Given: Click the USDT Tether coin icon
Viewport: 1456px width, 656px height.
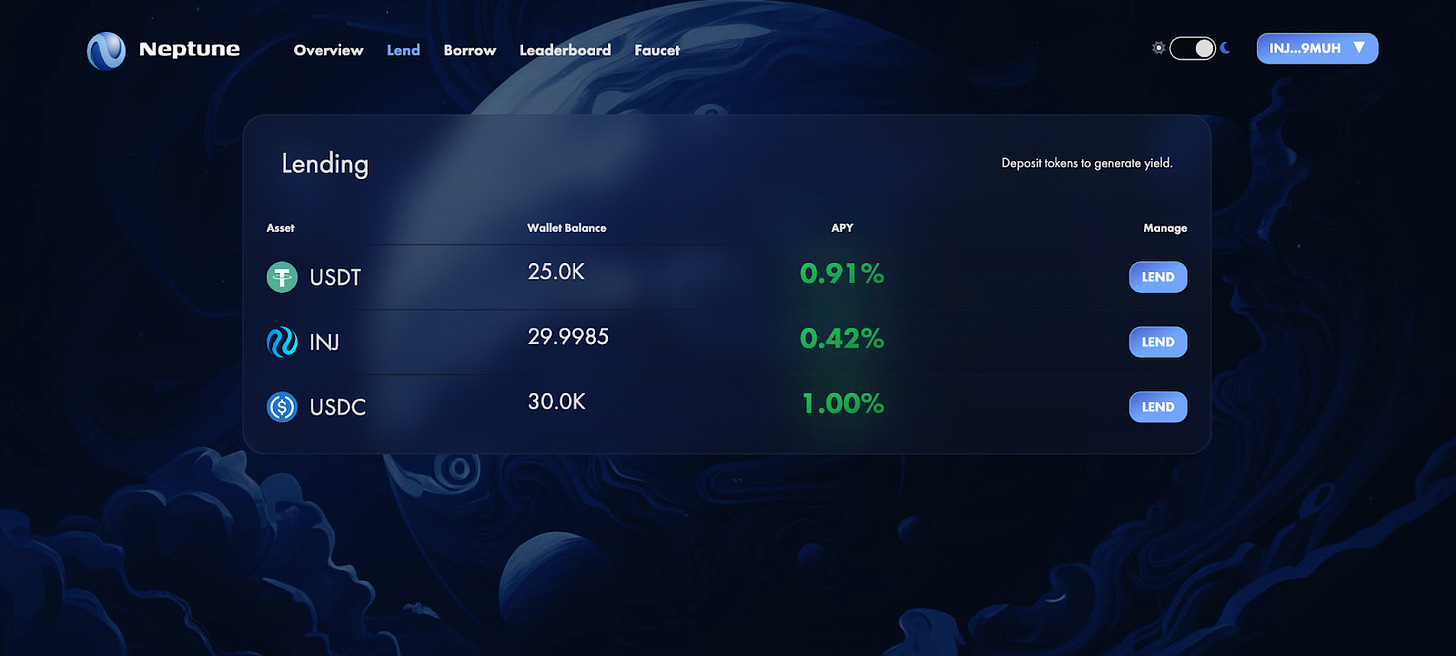Looking at the screenshot, I should (282, 277).
